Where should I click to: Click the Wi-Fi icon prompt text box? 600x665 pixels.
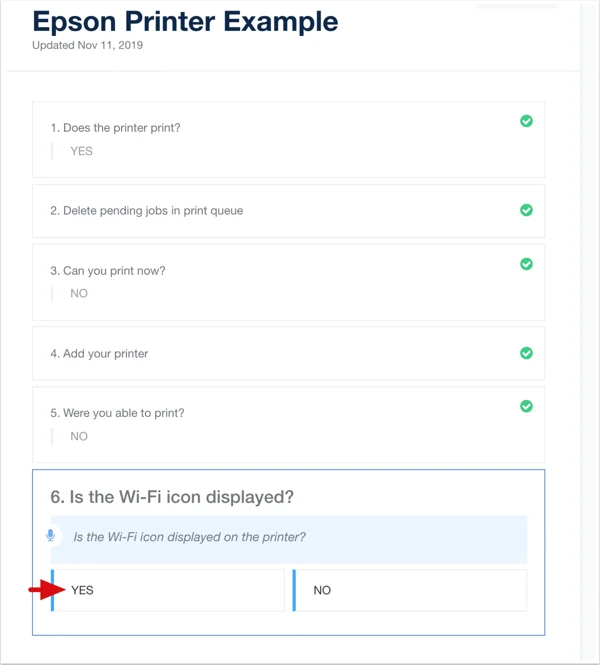289,539
